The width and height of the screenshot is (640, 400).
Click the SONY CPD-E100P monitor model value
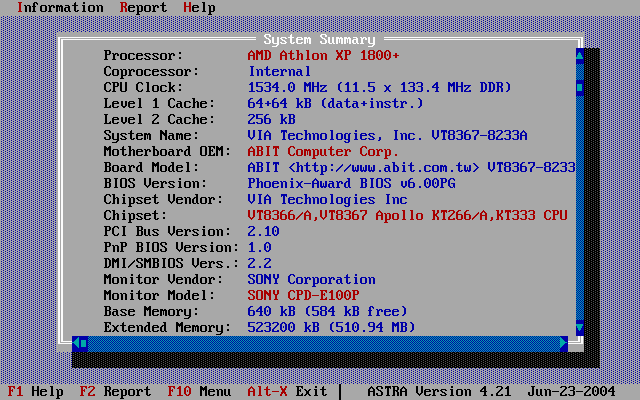click(303, 295)
